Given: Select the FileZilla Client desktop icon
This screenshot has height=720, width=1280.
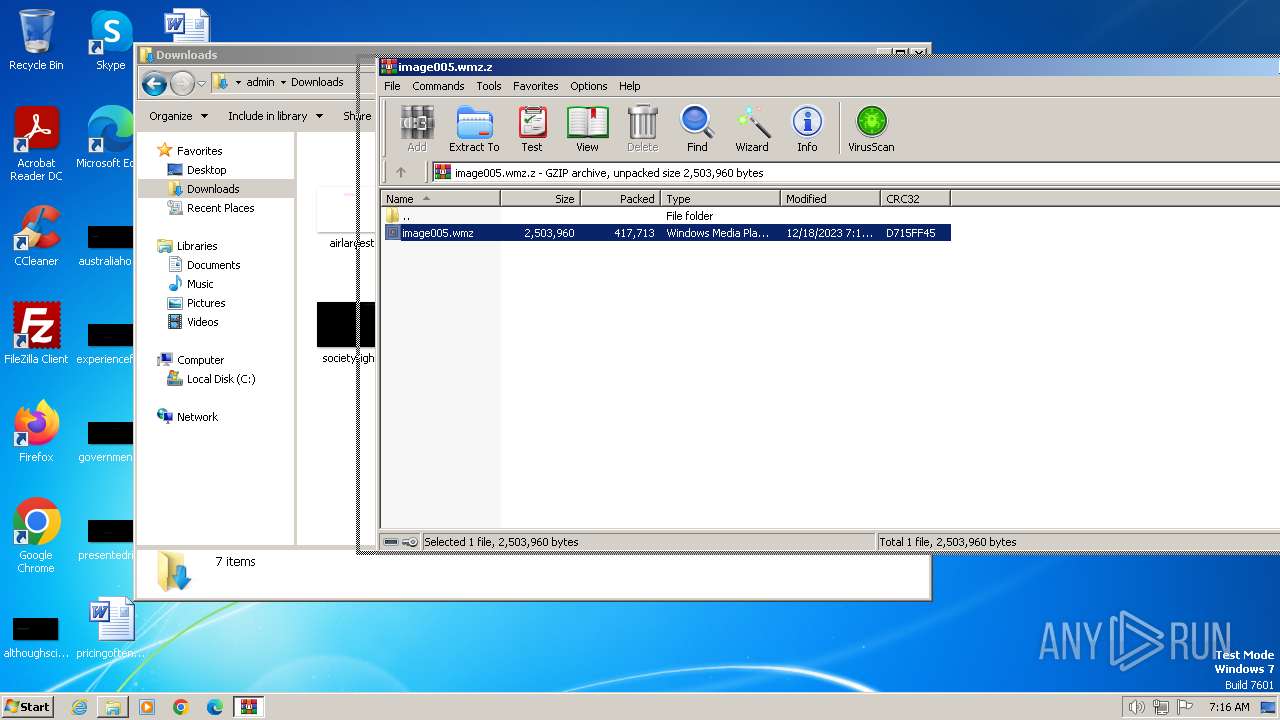Looking at the screenshot, I should click(x=36, y=334).
